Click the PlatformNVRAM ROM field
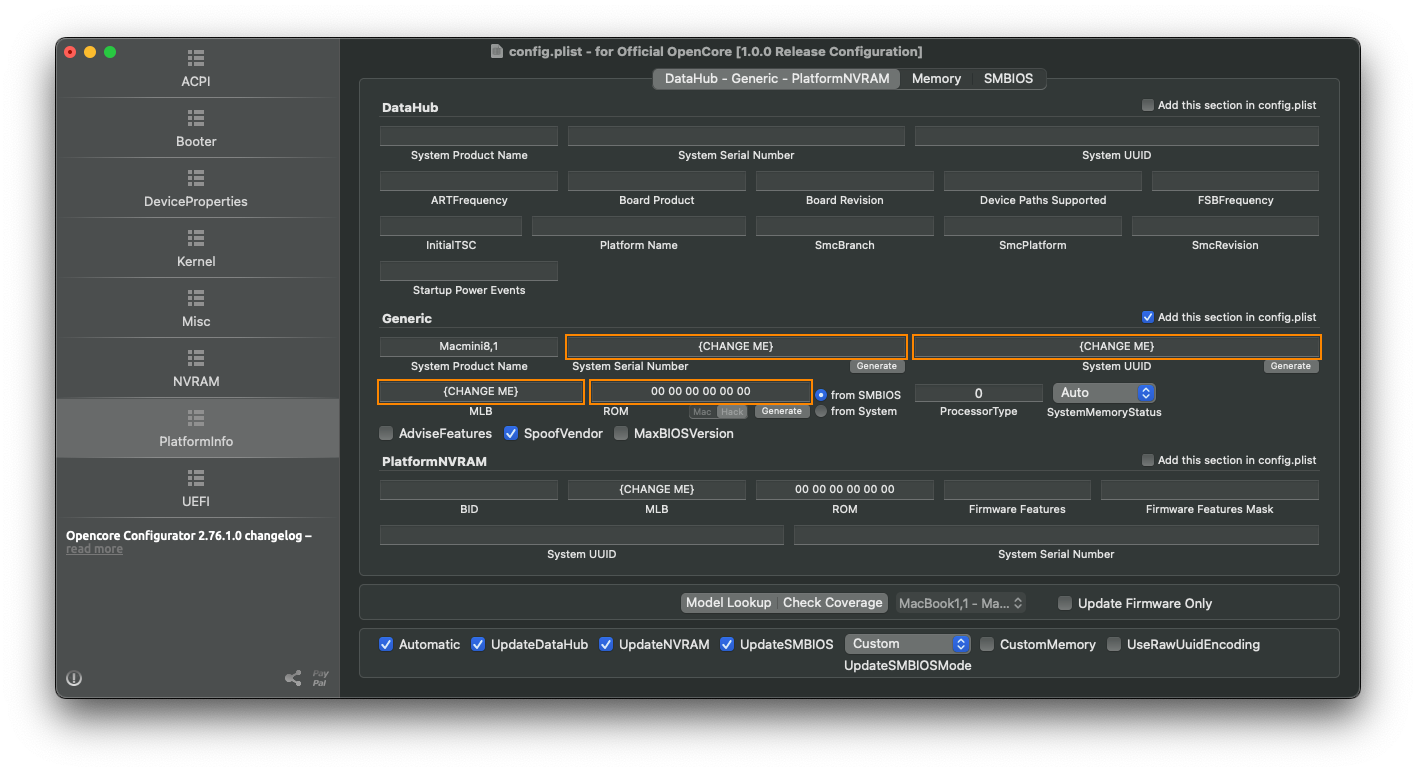Image resolution: width=1416 pixels, height=772 pixels. coord(845,490)
